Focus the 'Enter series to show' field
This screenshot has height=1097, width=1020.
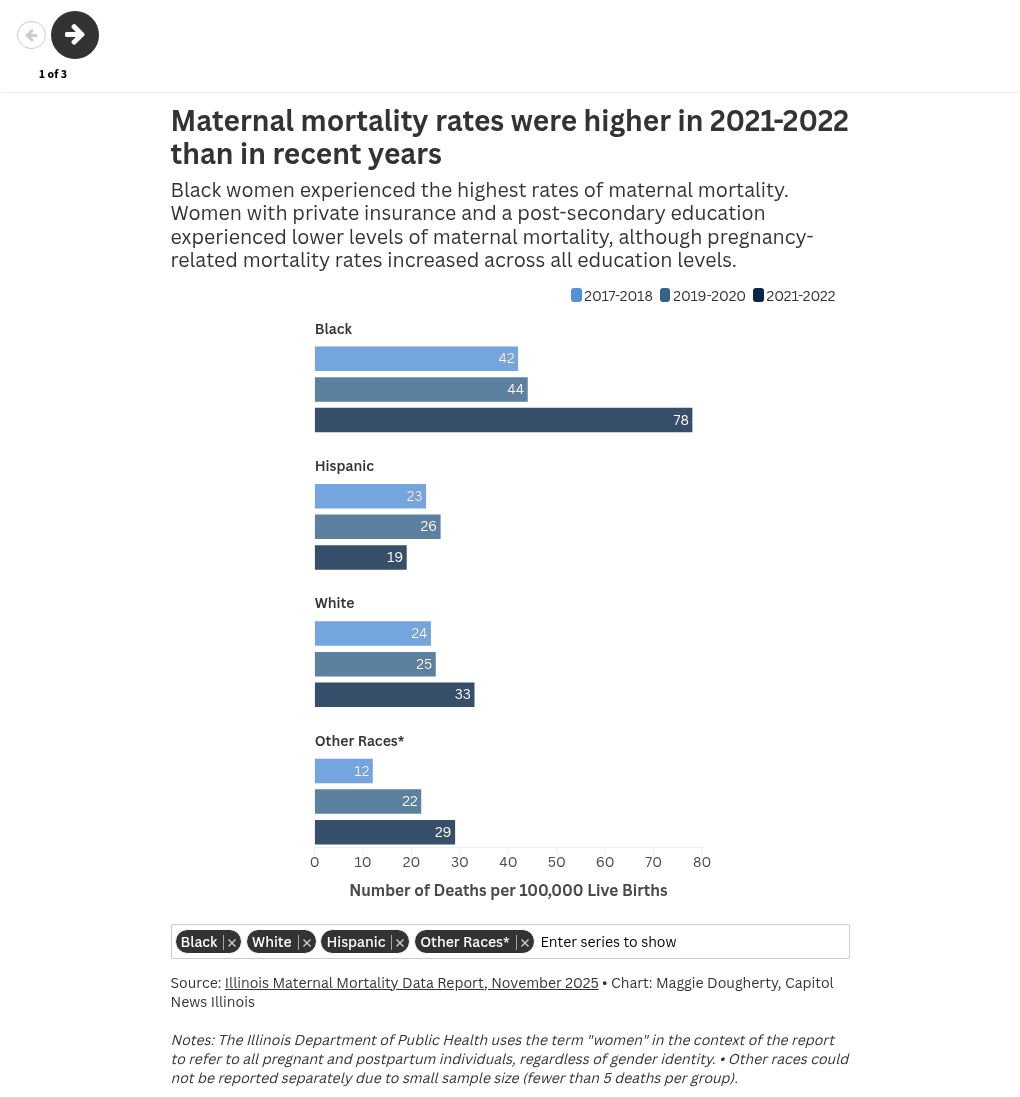[x=690, y=942]
